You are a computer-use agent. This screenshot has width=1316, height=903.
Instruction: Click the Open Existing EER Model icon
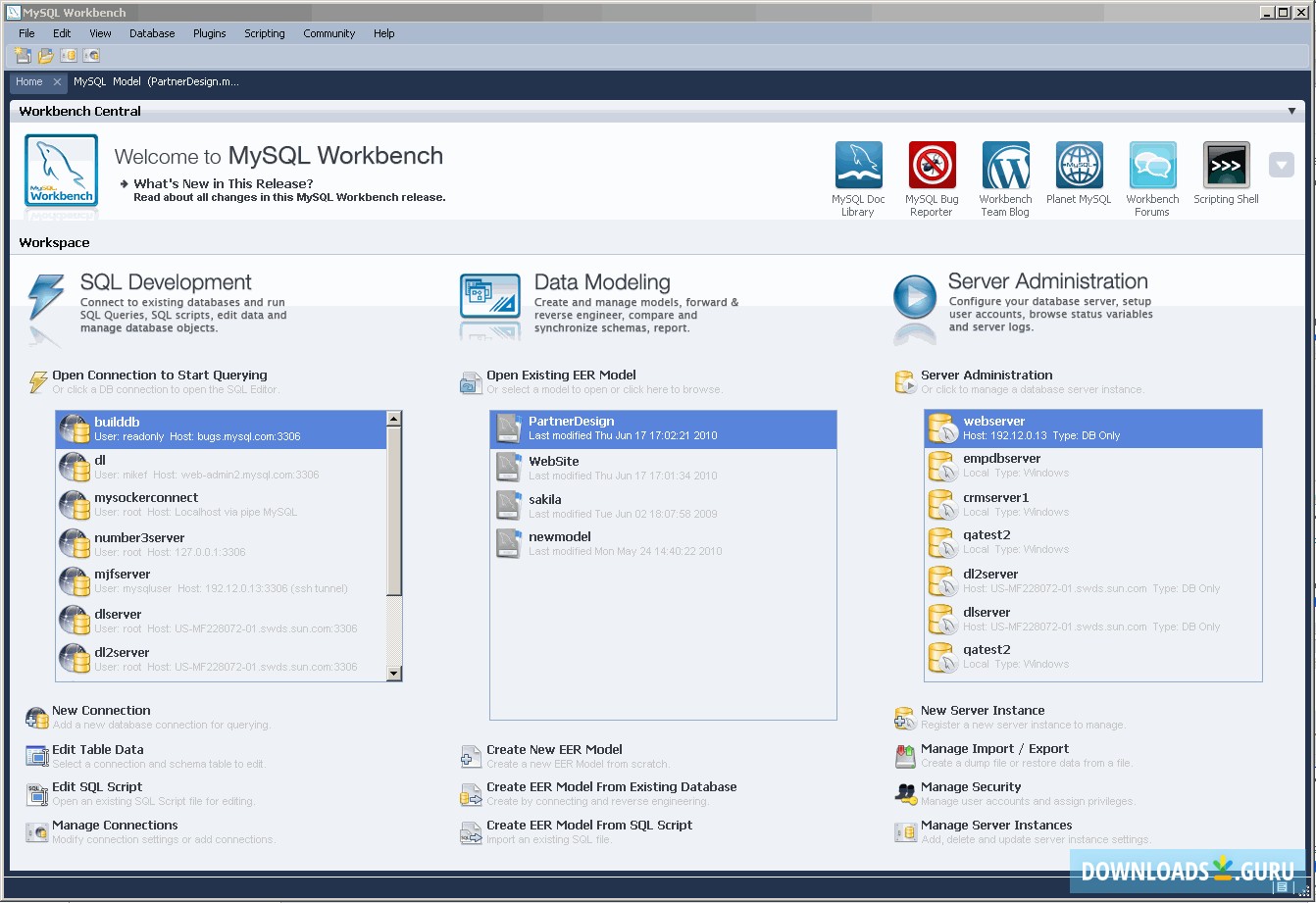coord(471,382)
